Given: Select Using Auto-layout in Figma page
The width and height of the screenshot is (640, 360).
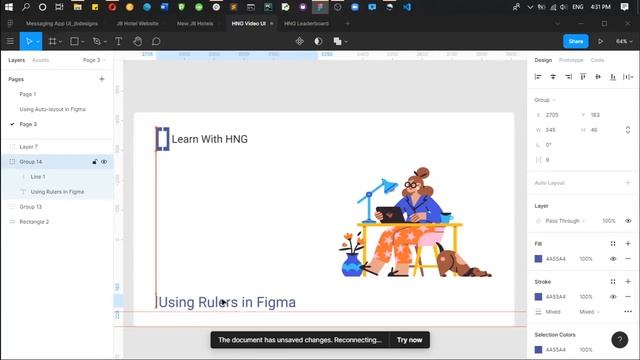Looking at the screenshot, I should click(x=53, y=109).
